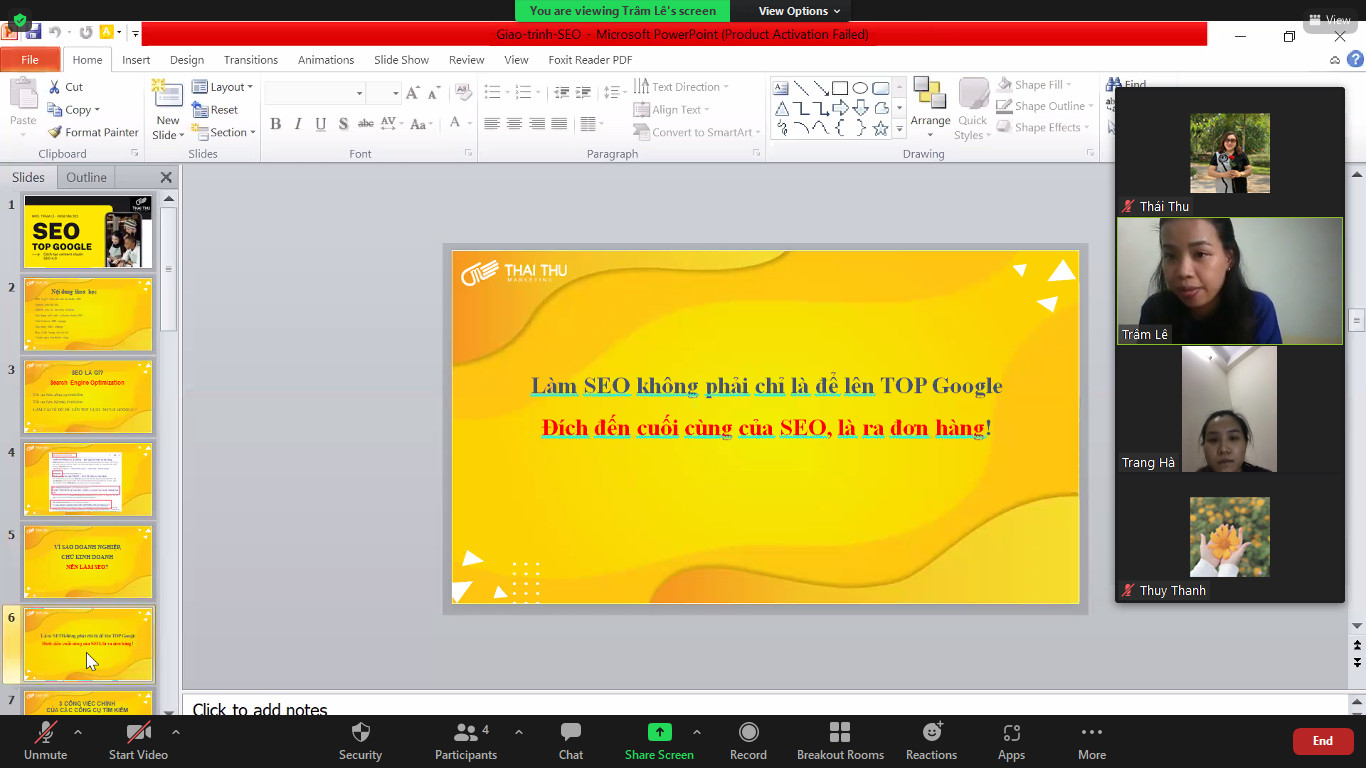The height and width of the screenshot is (768, 1366).
Task: Click Increase Font Size icon
Action: (412, 93)
